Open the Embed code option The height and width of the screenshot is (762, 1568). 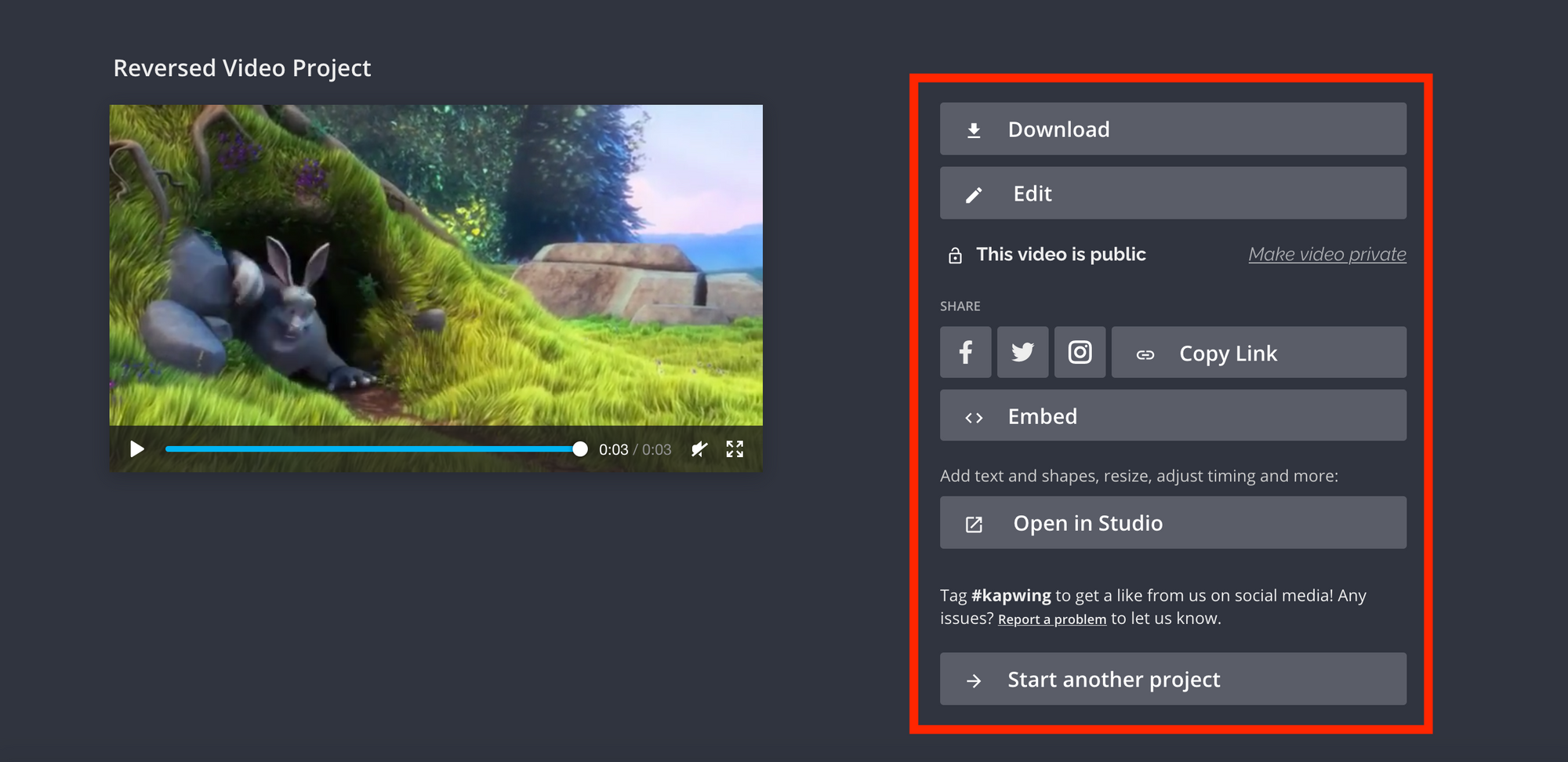click(x=1172, y=416)
